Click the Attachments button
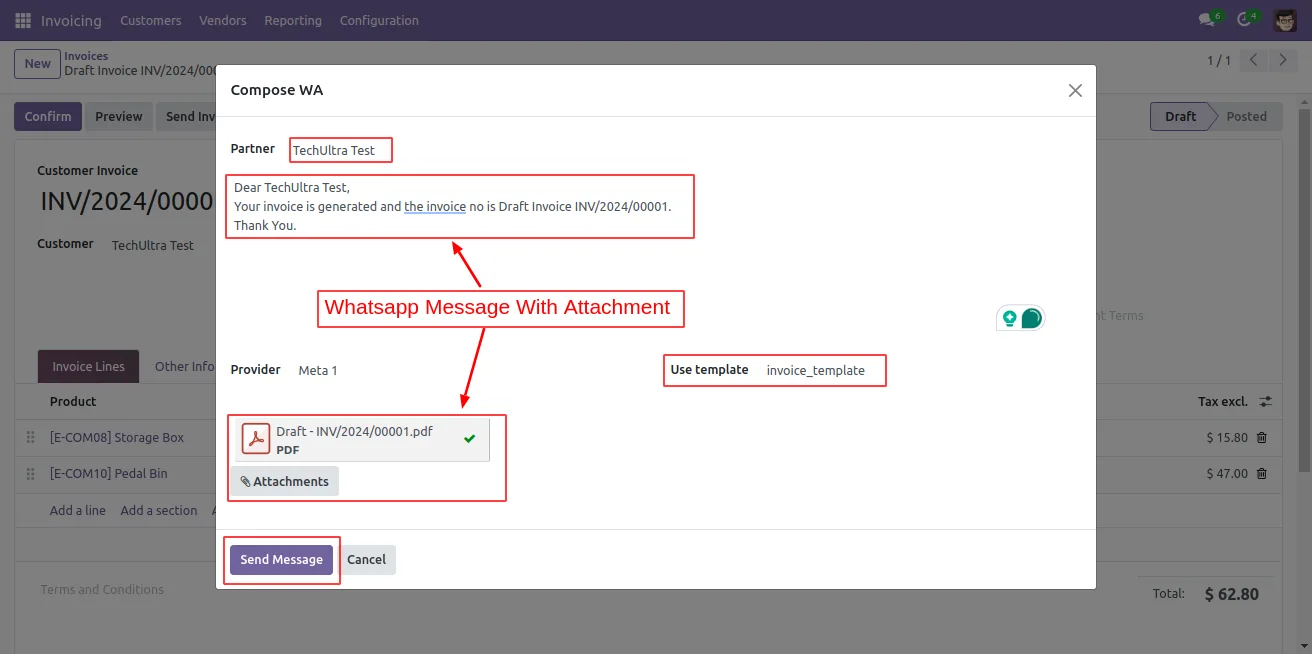Screen dimensions: 1312x654 (285, 481)
